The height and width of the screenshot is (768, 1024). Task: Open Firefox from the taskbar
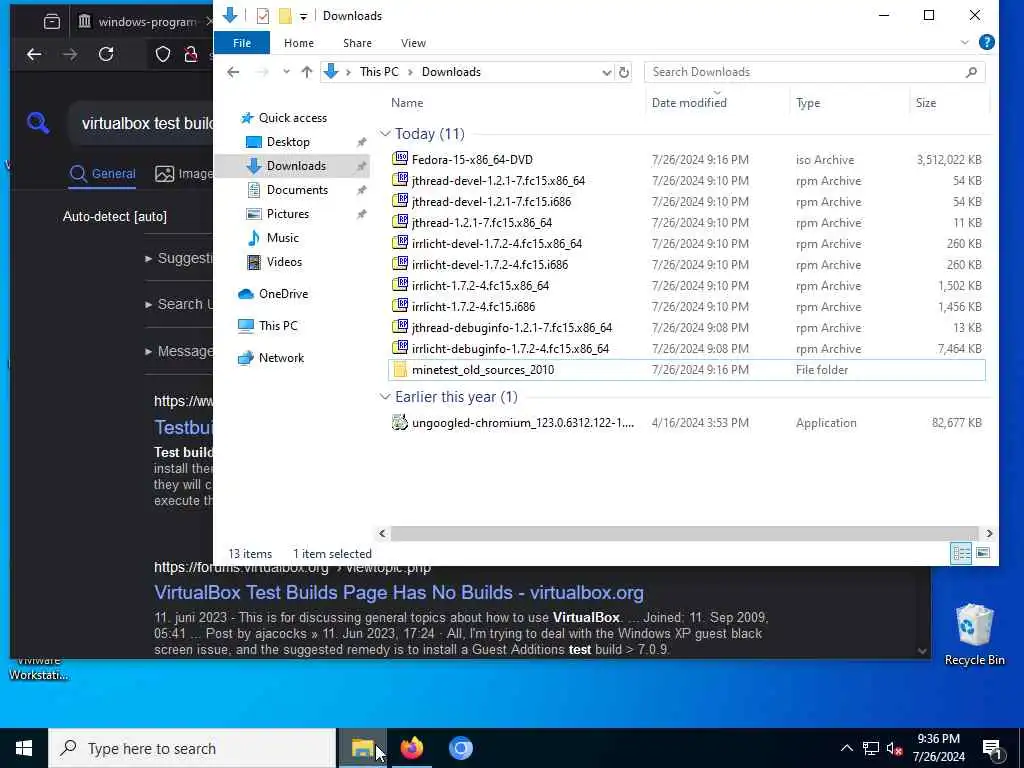click(411, 748)
